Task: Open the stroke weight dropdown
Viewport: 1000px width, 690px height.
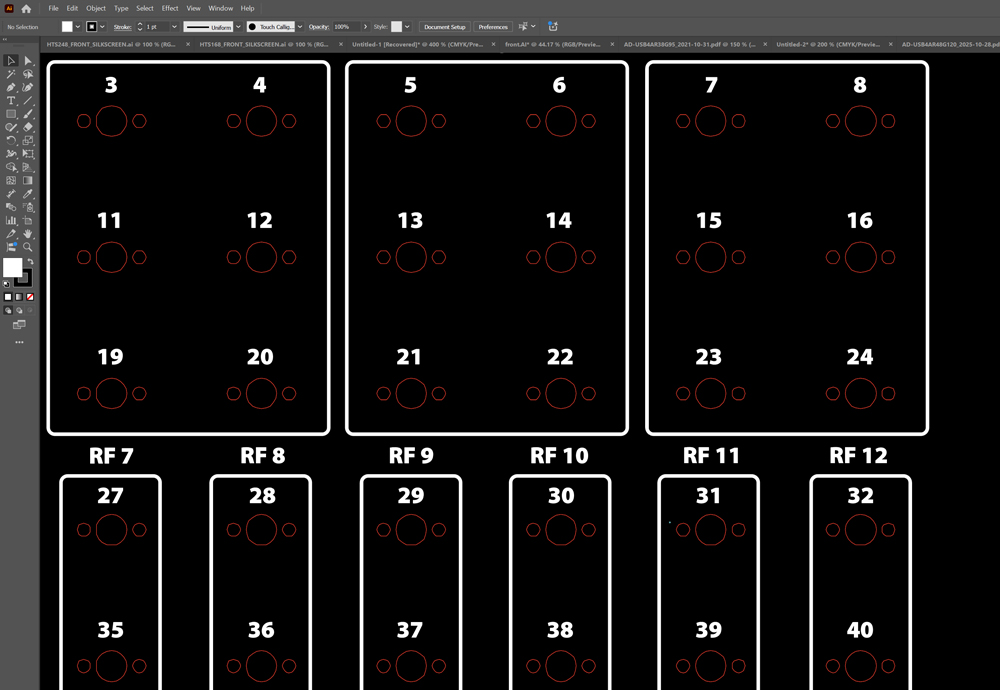Action: click(173, 27)
